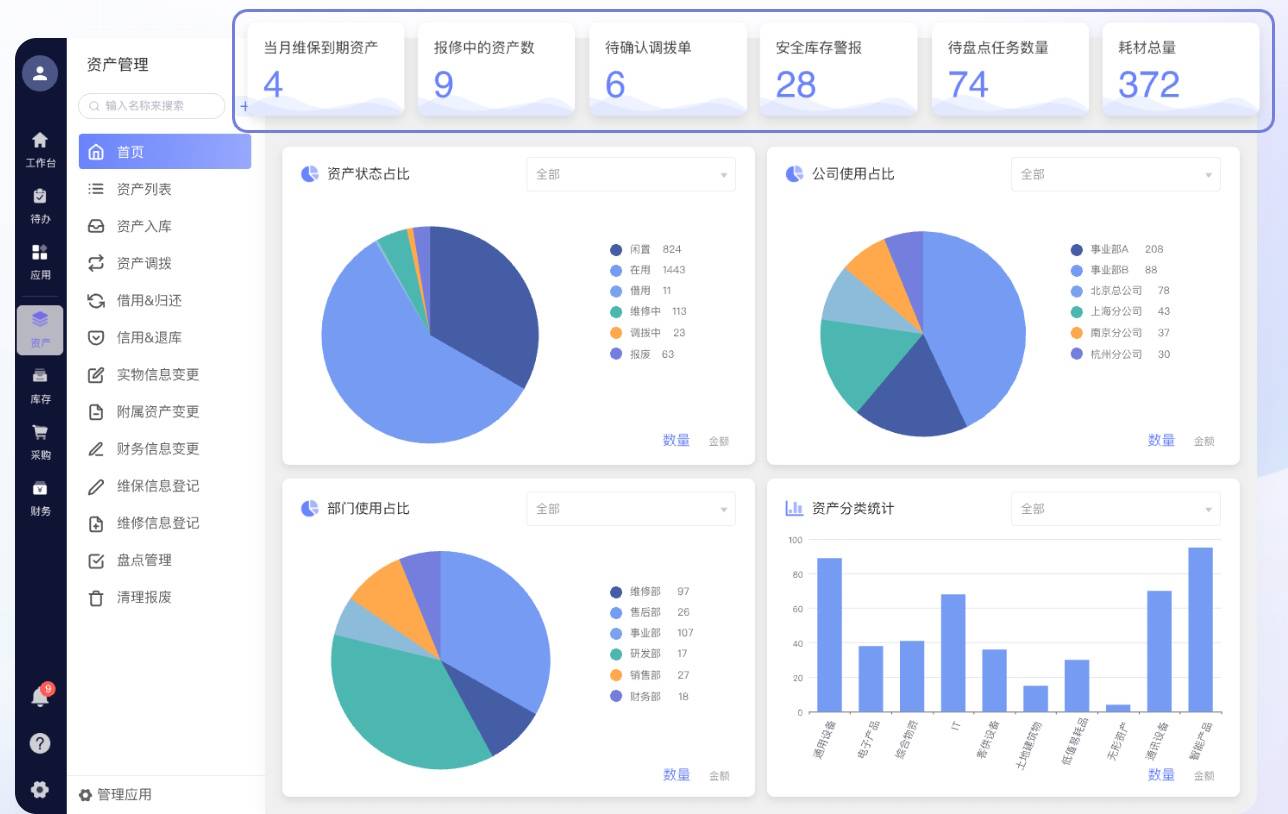
Task: Open the settings gear in dark sidebar
Action: pos(40,789)
